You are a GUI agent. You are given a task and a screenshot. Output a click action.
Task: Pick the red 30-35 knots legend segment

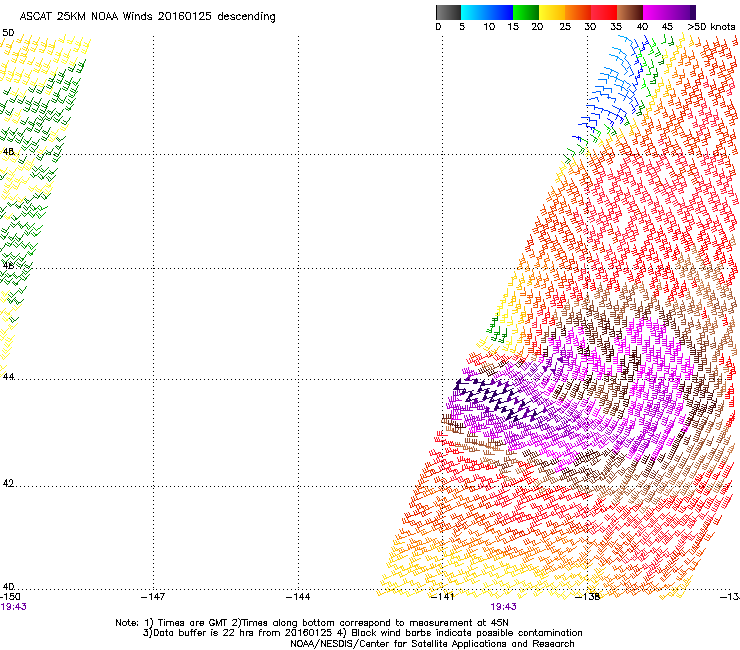click(604, 12)
